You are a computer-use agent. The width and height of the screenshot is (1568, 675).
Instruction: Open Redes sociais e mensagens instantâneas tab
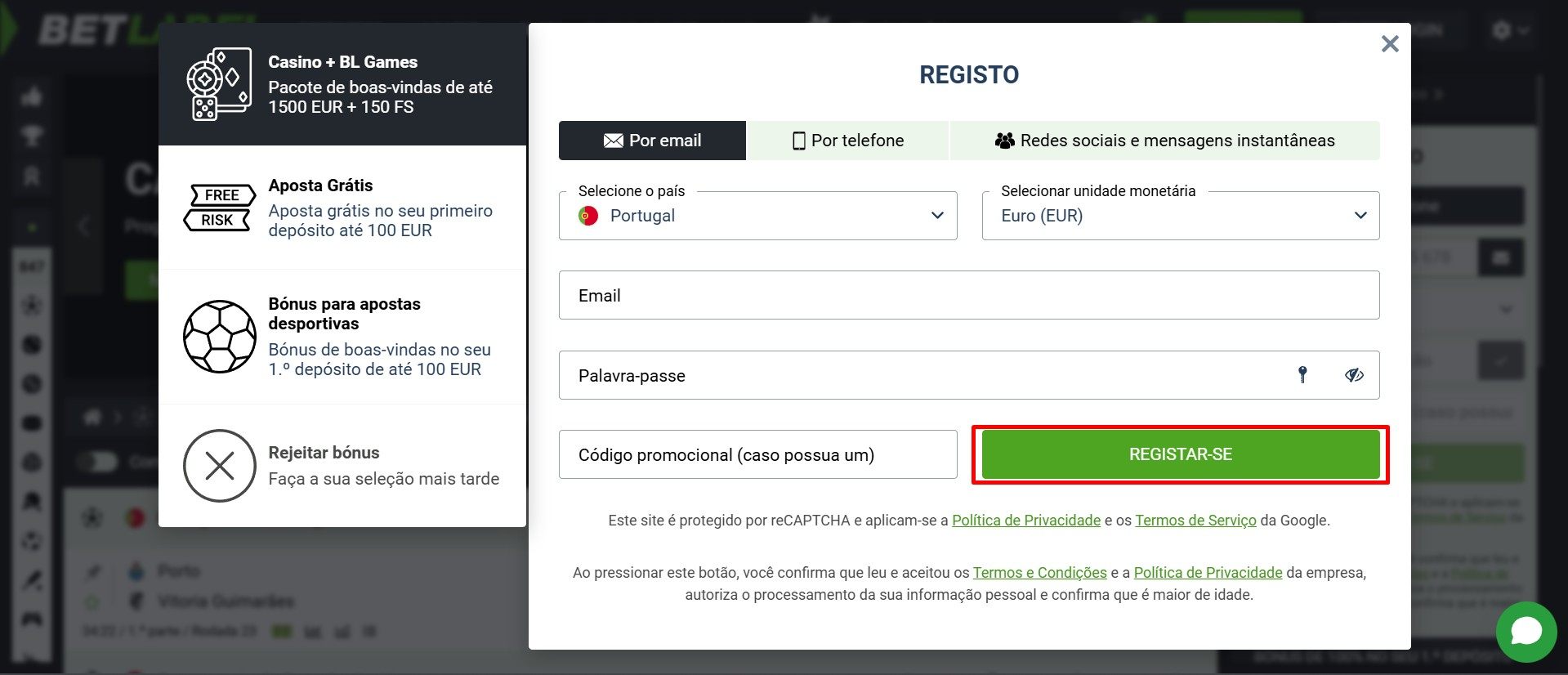click(1164, 141)
